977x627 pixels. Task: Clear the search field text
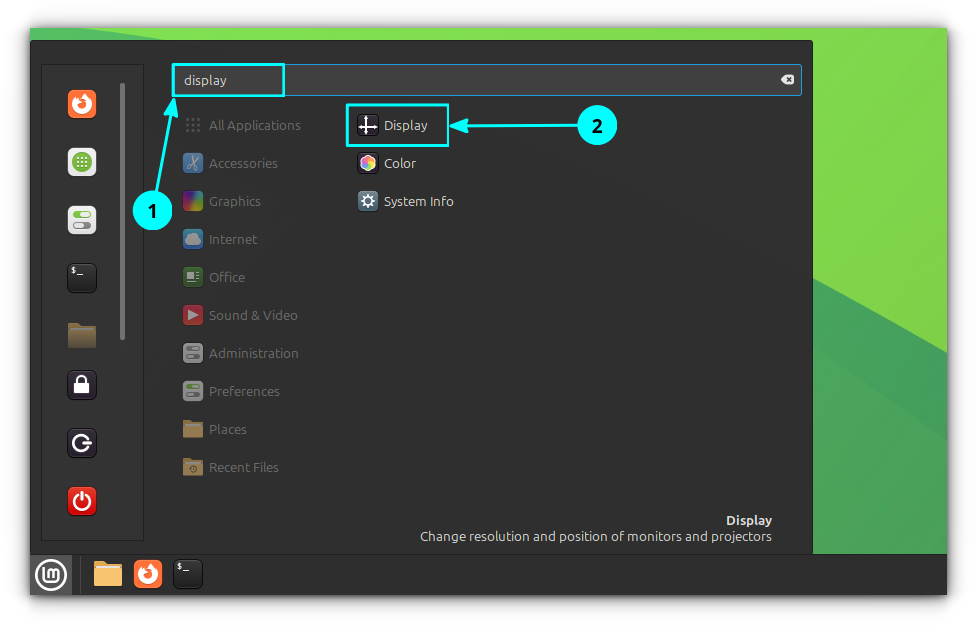(787, 80)
